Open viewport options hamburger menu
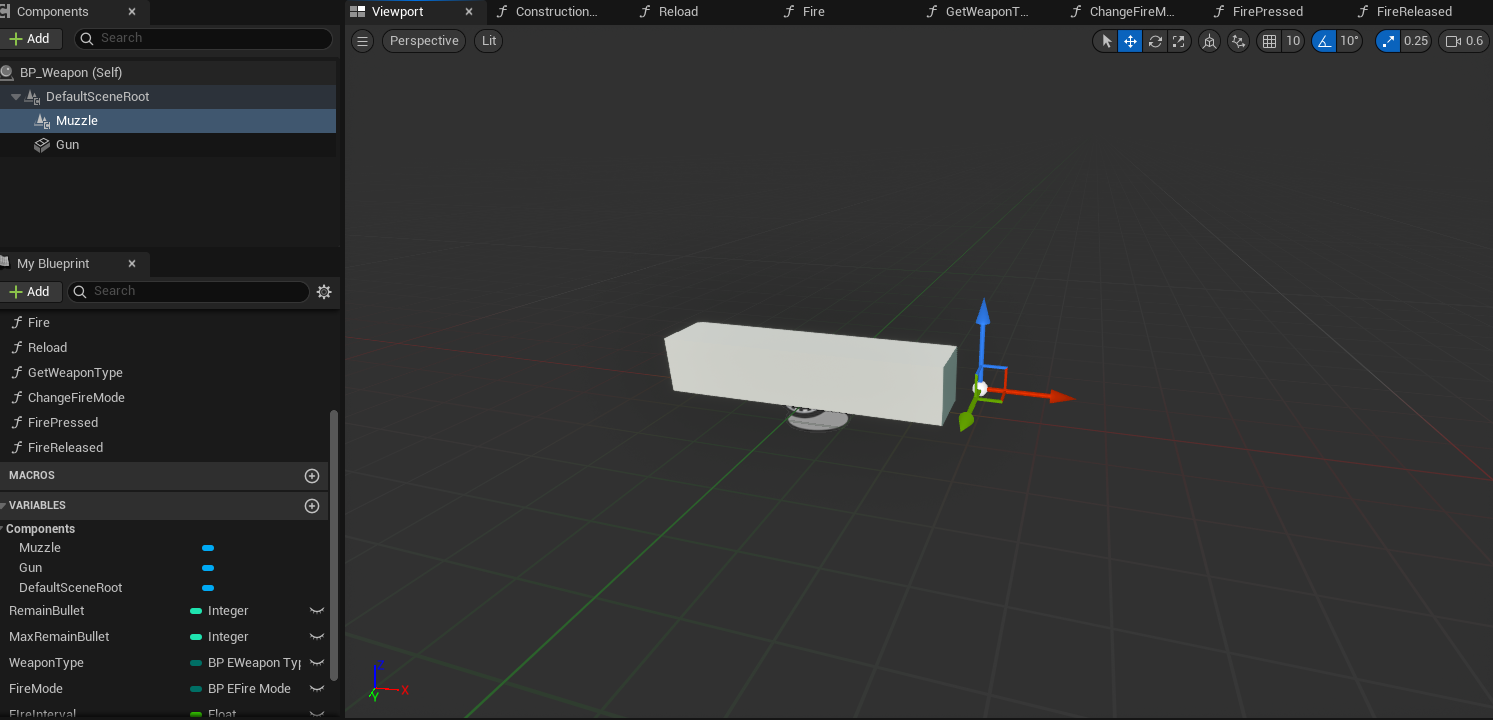This screenshot has width=1493, height=720. pos(363,41)
